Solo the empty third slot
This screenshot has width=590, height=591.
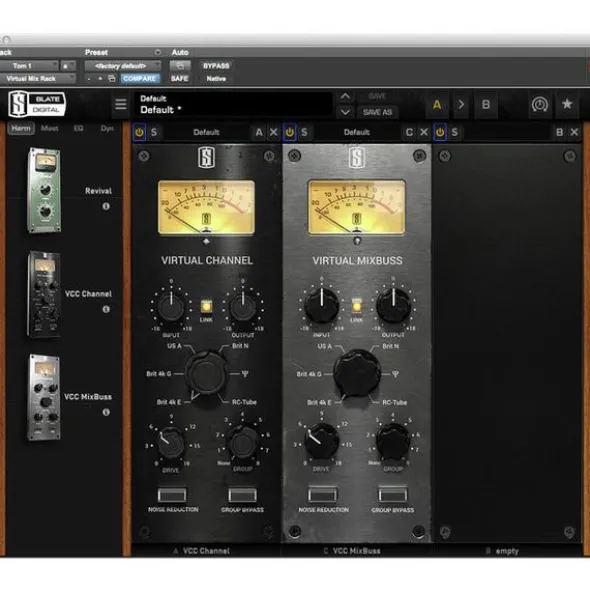point(455,132)
